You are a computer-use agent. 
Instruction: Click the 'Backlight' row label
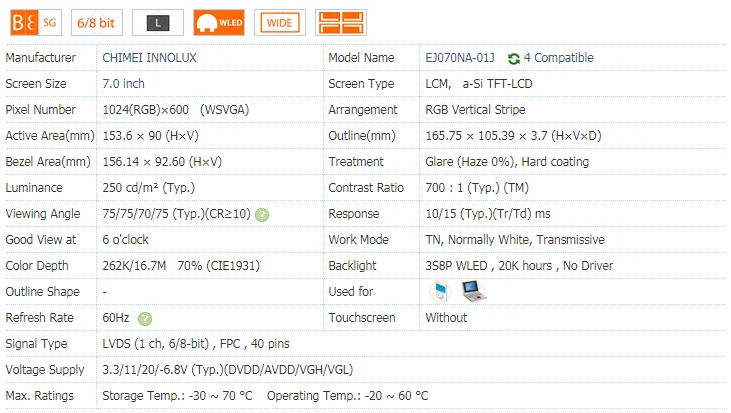(x=352, y=266)
